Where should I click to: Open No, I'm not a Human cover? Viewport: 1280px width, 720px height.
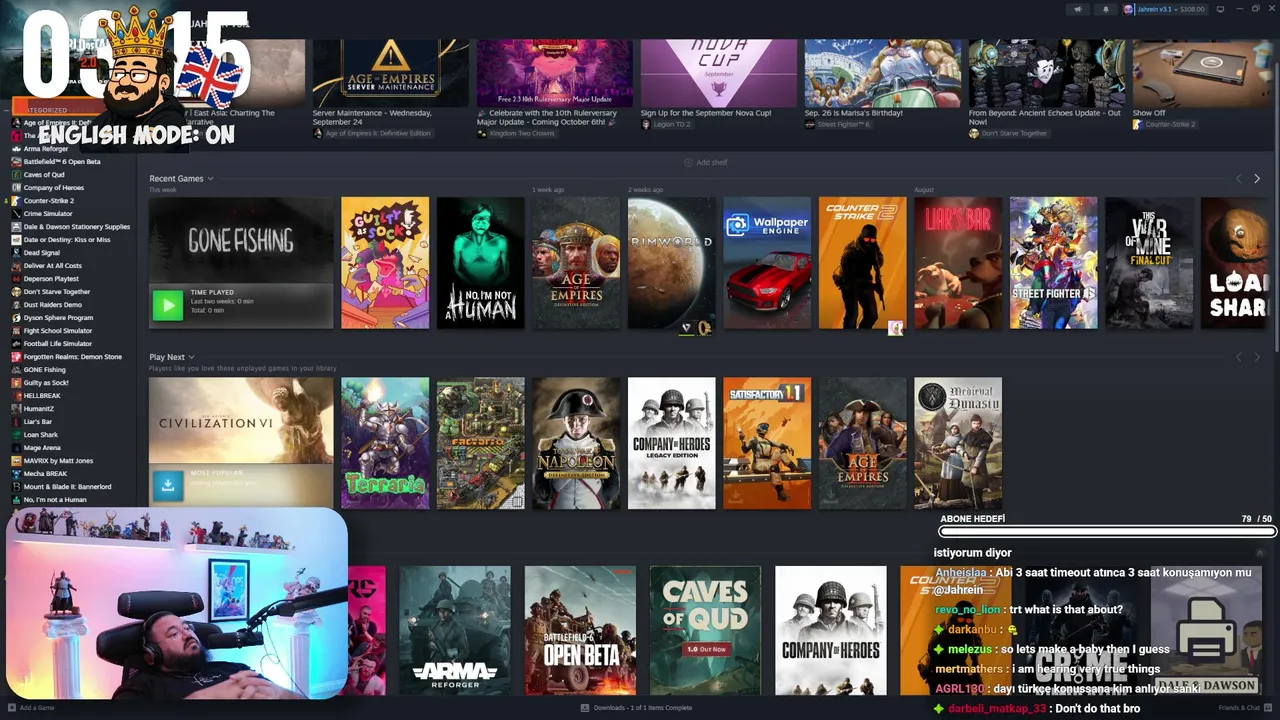click(x=480, y=263)
